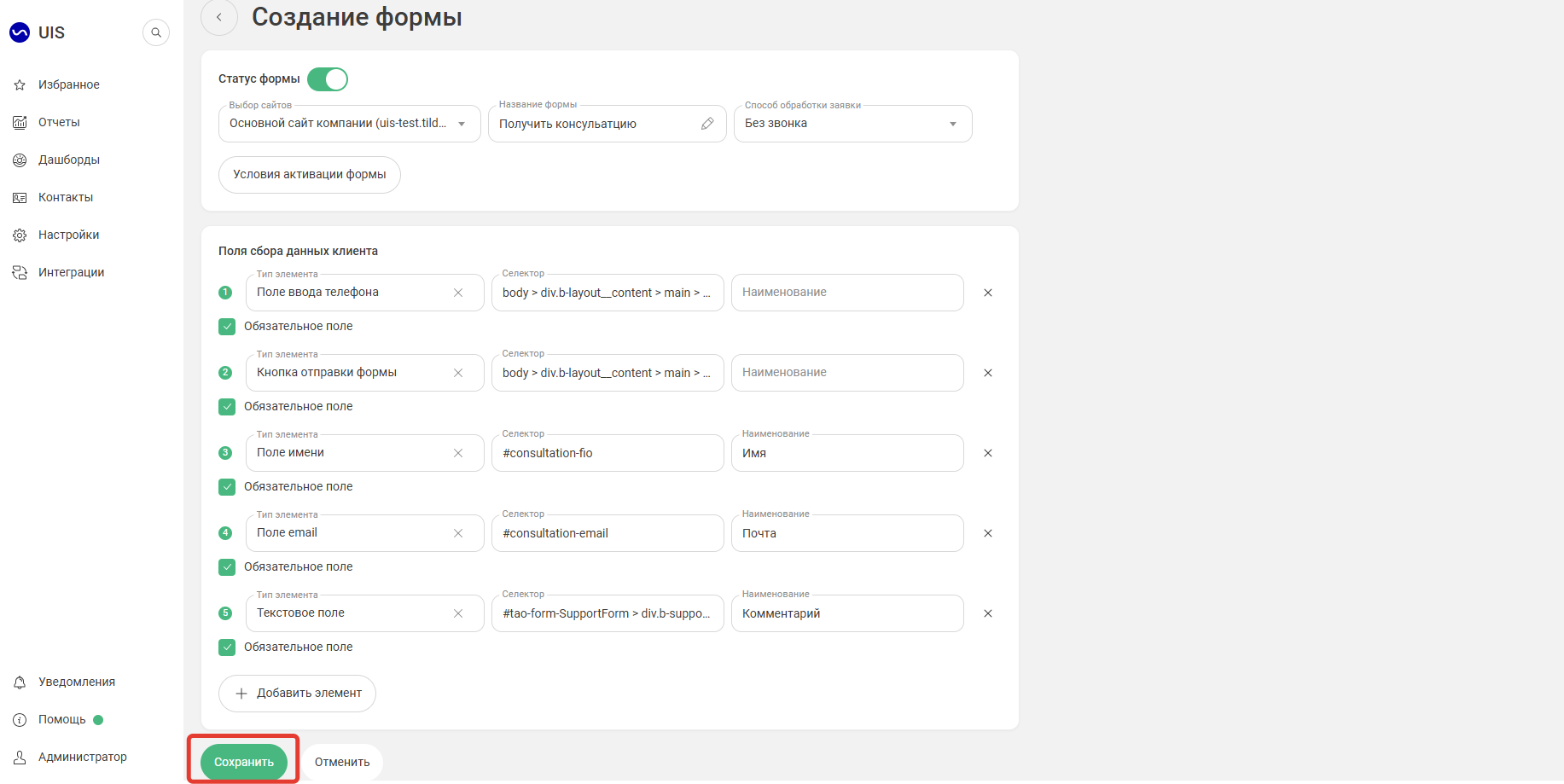Uncheck Обязательное поле under Поле имени
Screen dimensions: 1564x784
(x=227, y=487)
